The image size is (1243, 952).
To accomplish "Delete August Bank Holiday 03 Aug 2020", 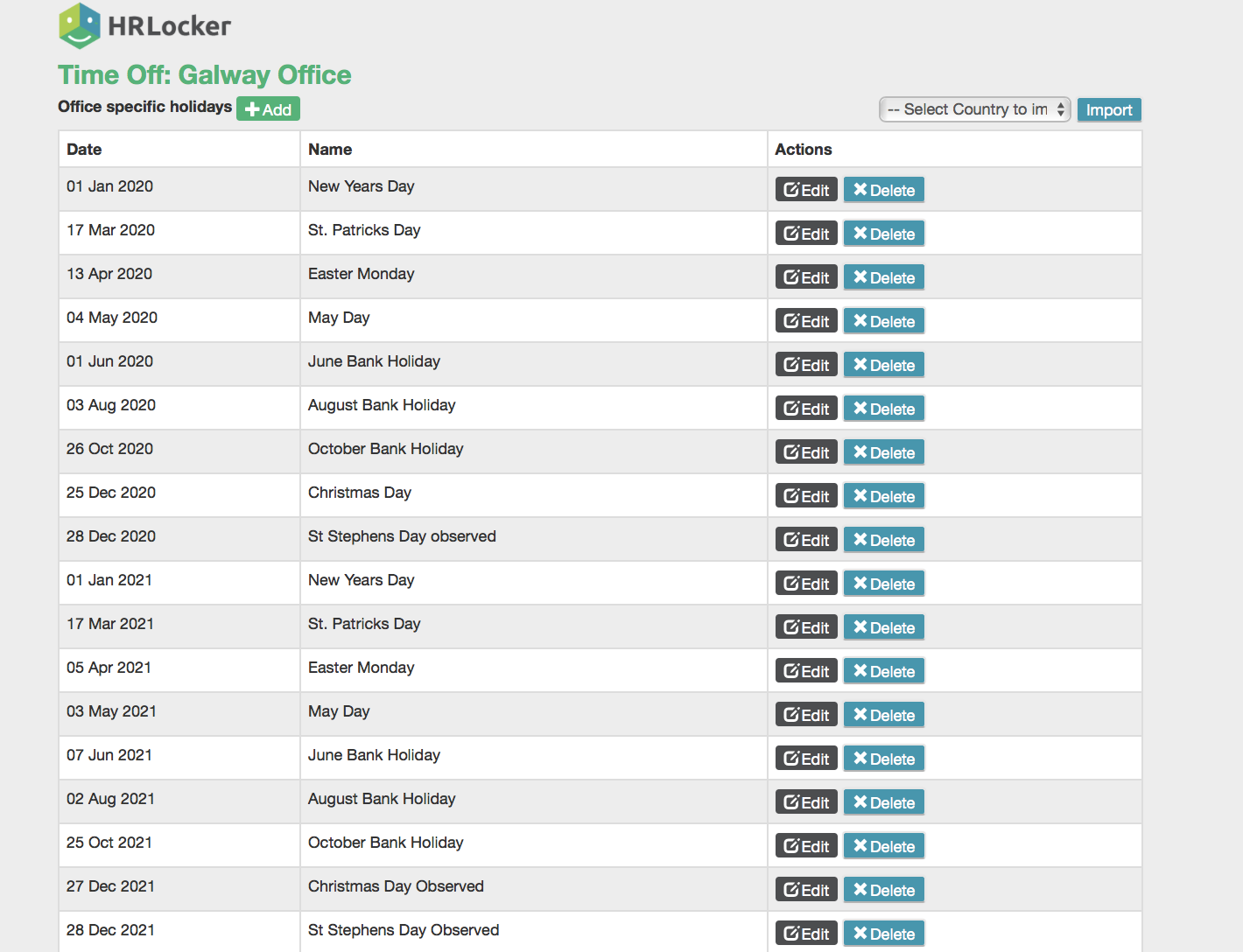I will pyautogui.click(x=884, y=409).
